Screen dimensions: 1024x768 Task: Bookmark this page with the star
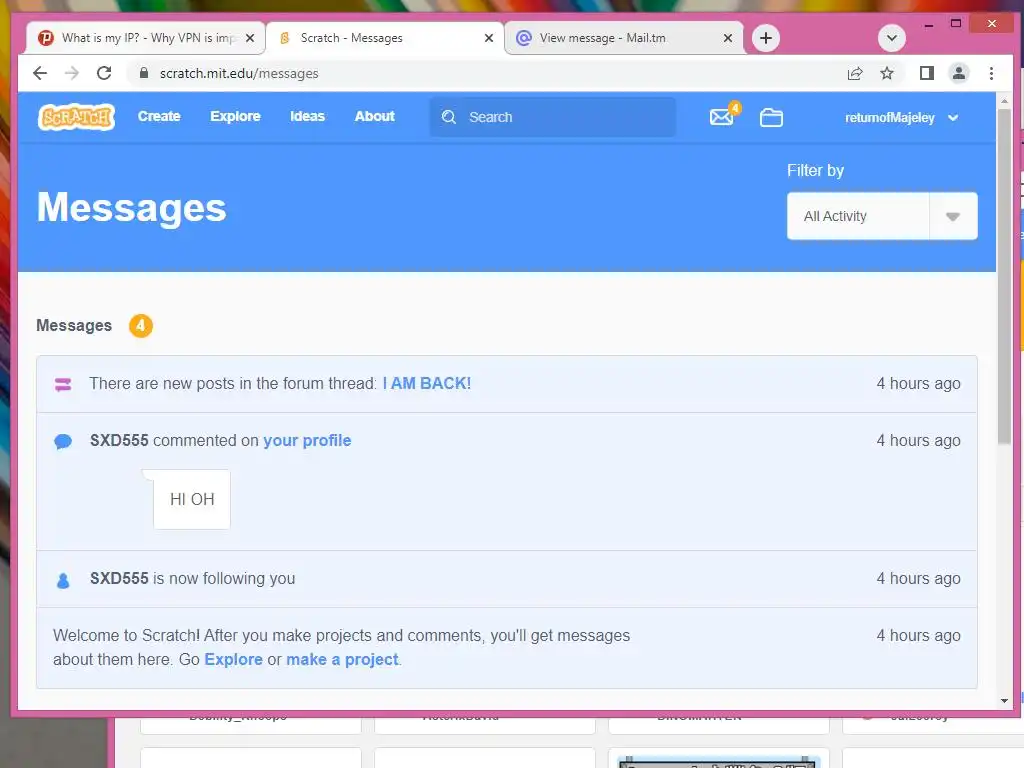click(887, 73)
